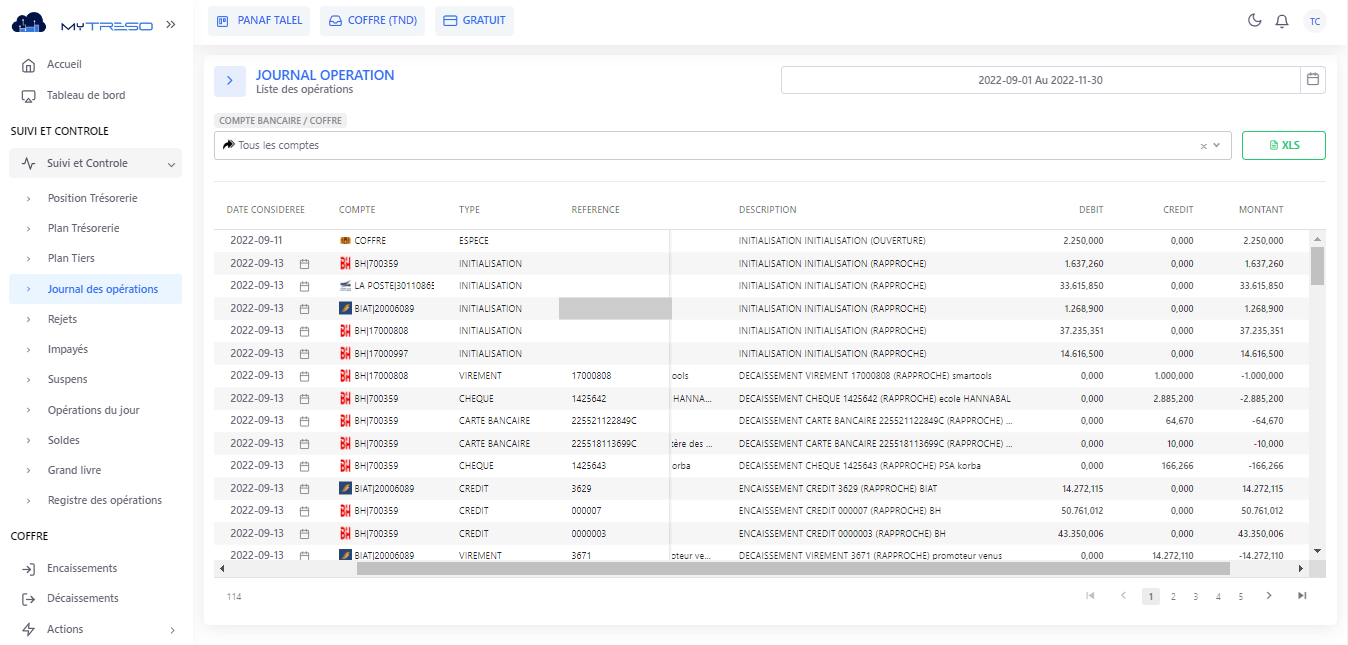1348x645 pixels.
Task: Open Rejets page
Action: pyautogui.click(x=62, y=319)
